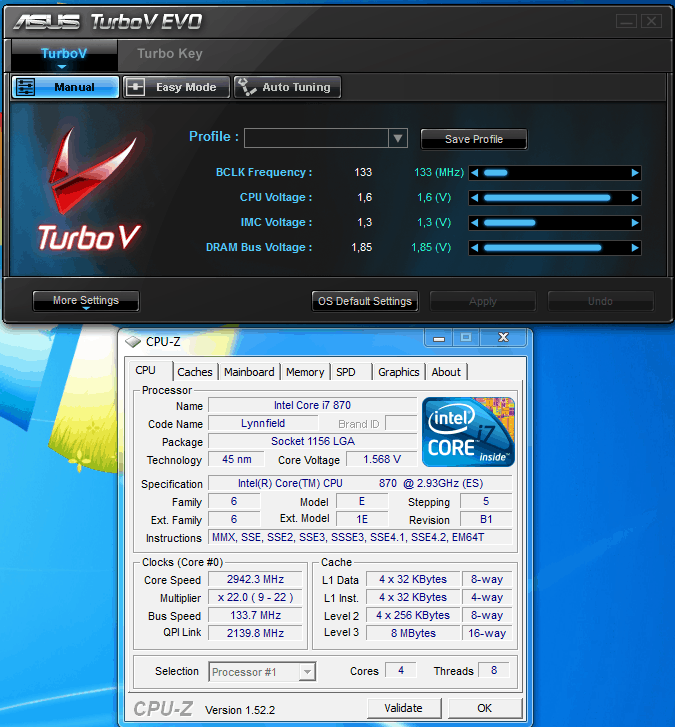675x727 pixels.
Task: Save the current profile
Action: coord(474,139)
